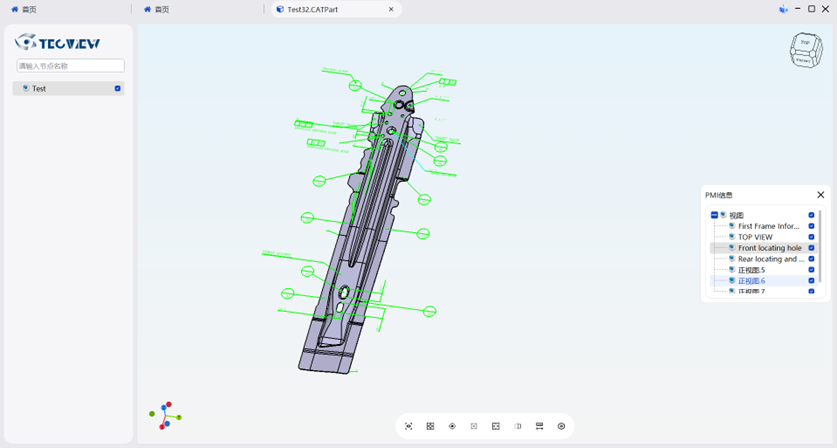Click the hexagon settings icon in bottom toolbar
This screenshot has height=448, width=837.
561,426
